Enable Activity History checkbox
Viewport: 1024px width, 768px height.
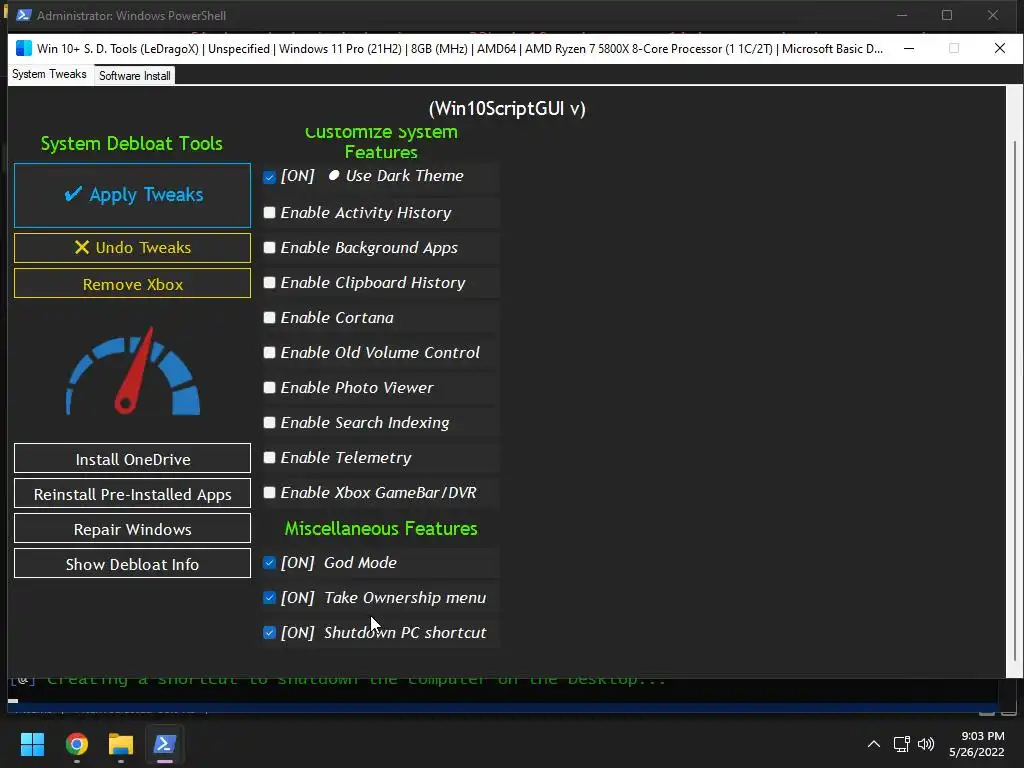point(269,212)
